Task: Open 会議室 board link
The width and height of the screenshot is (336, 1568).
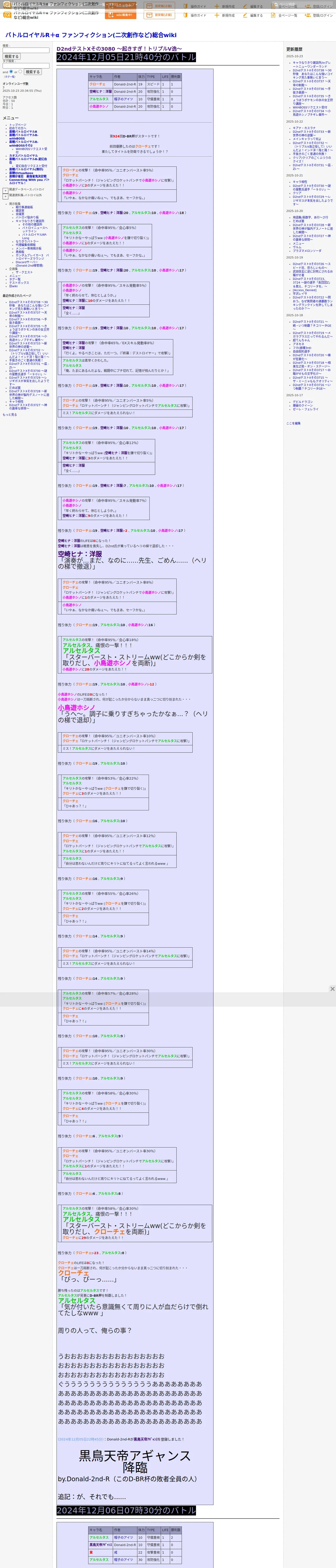Action: click(x=20, y=214)
